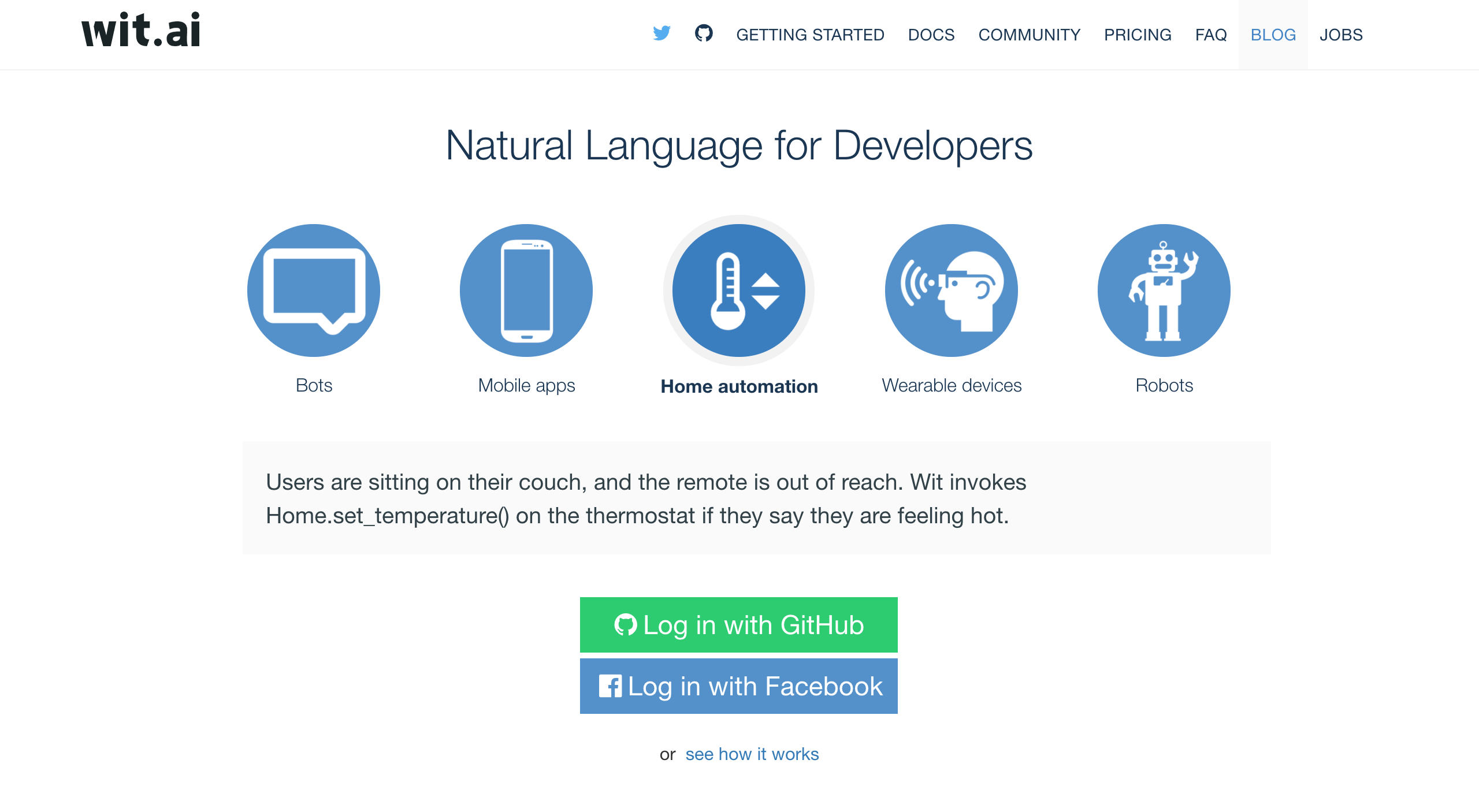Click the Home.set_temperature() description text
This screenshot has width=1479, height=812.
coord(646,499)
